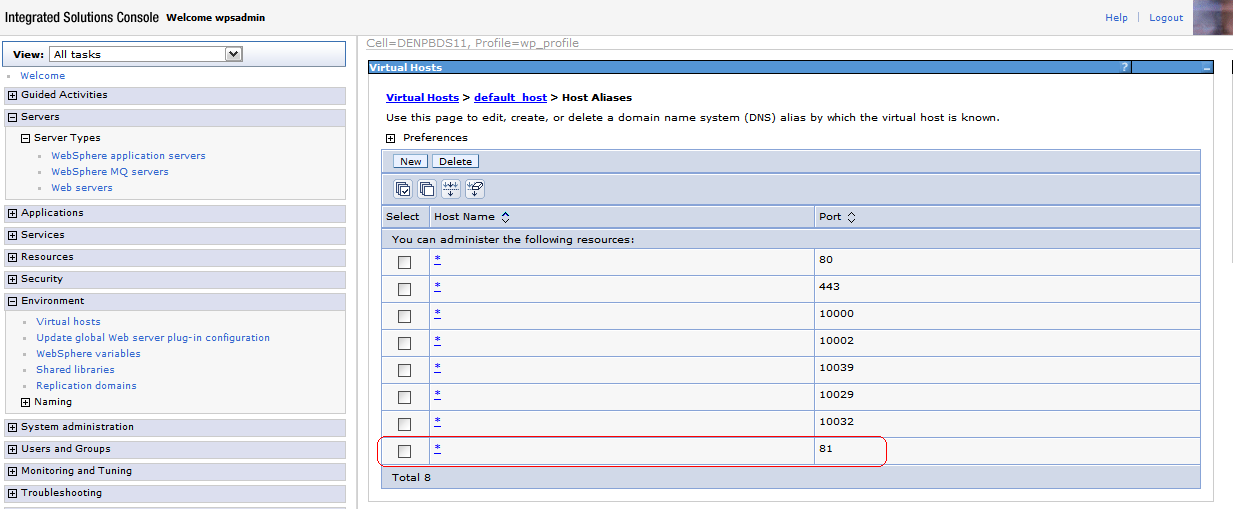Screen dimensions: 1233x509
Task: Check the box for port 10000 row
Action: pyautogui.click(x=405, y=316)
